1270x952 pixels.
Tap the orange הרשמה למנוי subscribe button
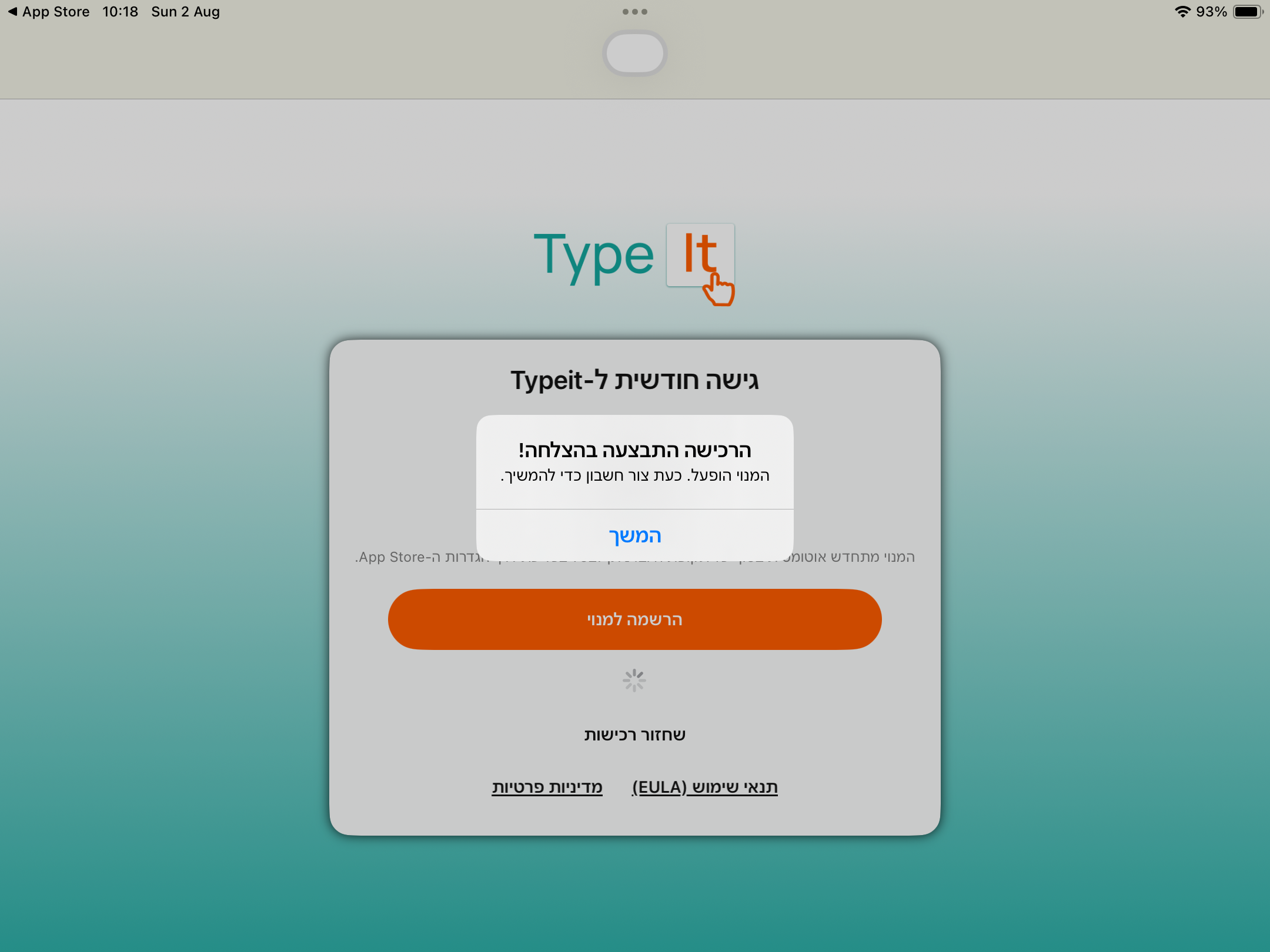click(x=635, y=619)
